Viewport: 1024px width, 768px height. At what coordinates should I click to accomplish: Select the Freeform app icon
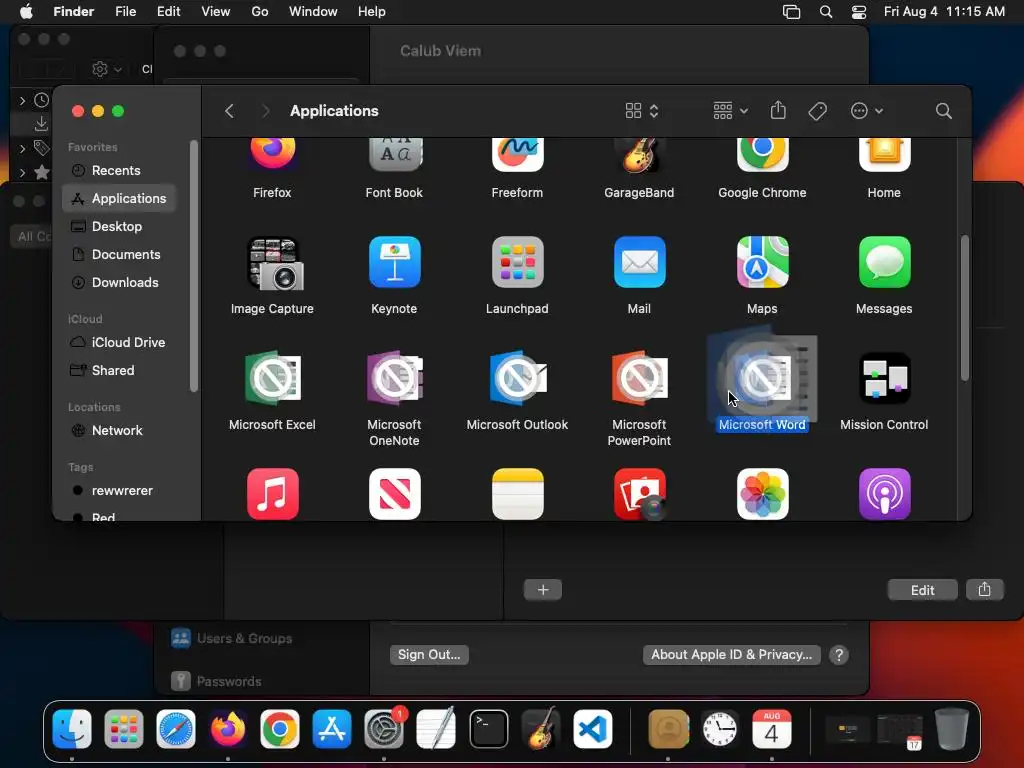[517, 155]
